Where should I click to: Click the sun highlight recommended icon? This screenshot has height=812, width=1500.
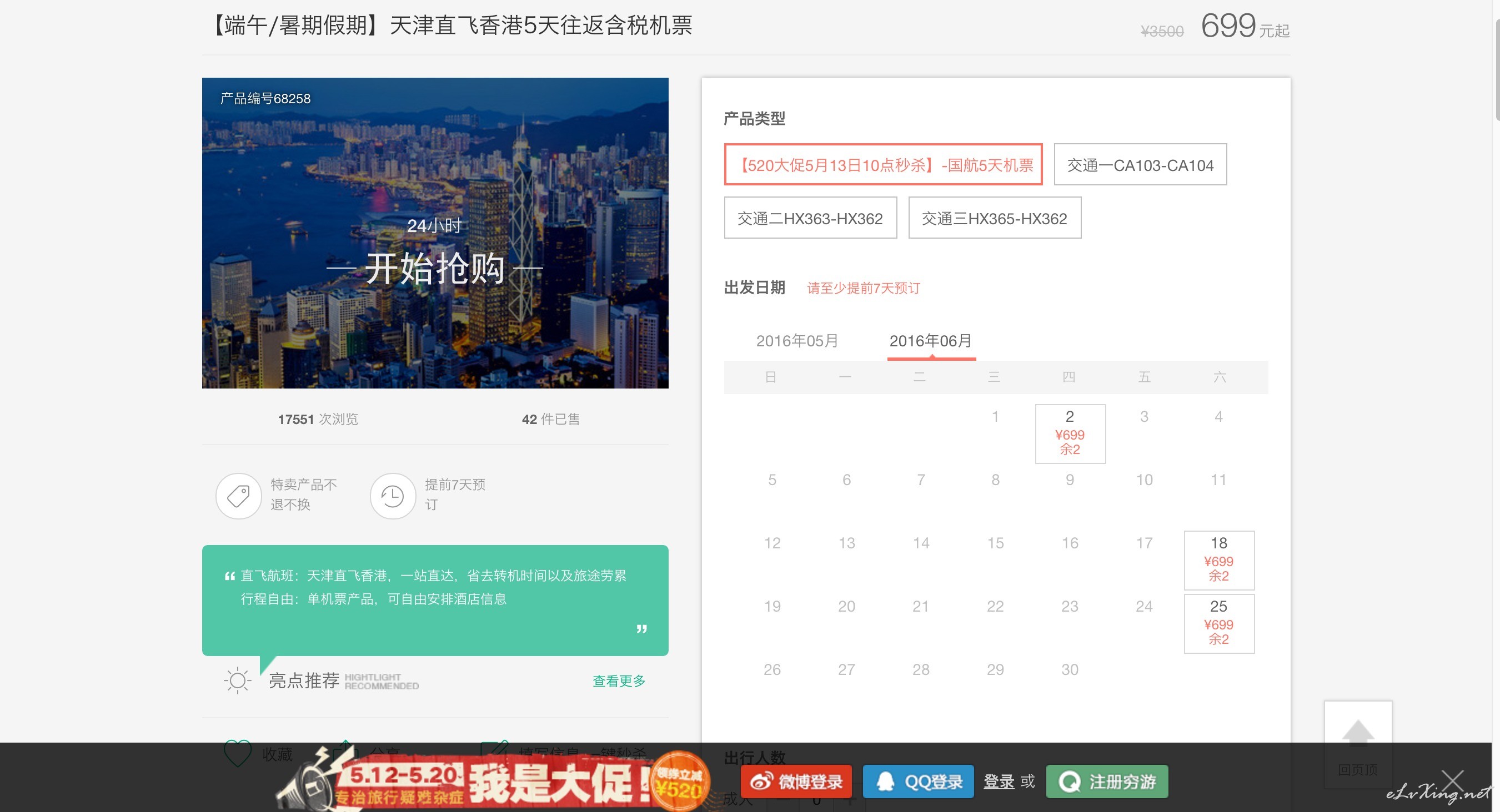[x=238, y=680]
